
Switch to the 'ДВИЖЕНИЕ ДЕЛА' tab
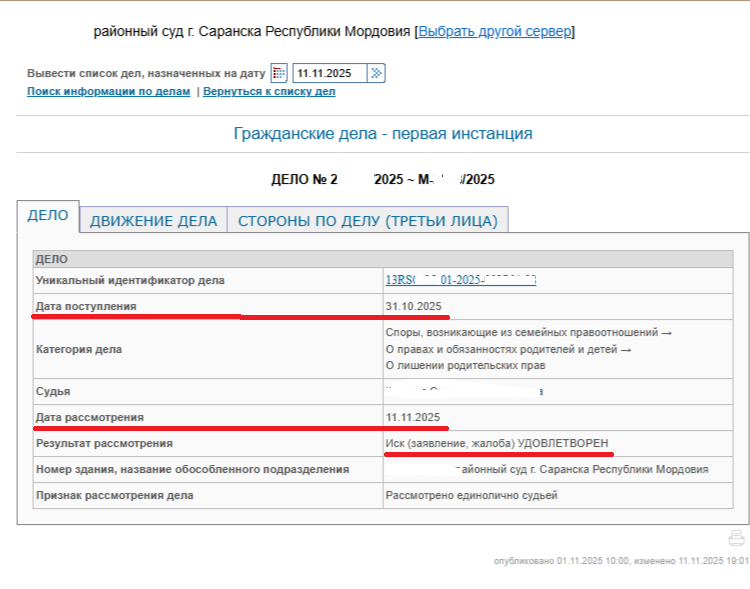click(x=154, y=221)
